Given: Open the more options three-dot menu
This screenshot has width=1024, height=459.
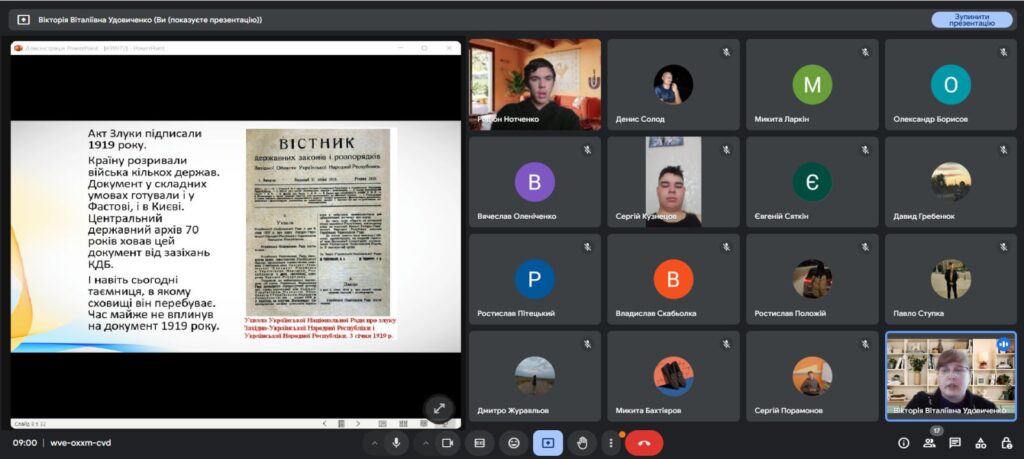Looking at the screenshot, I should (x=610, y=442).
